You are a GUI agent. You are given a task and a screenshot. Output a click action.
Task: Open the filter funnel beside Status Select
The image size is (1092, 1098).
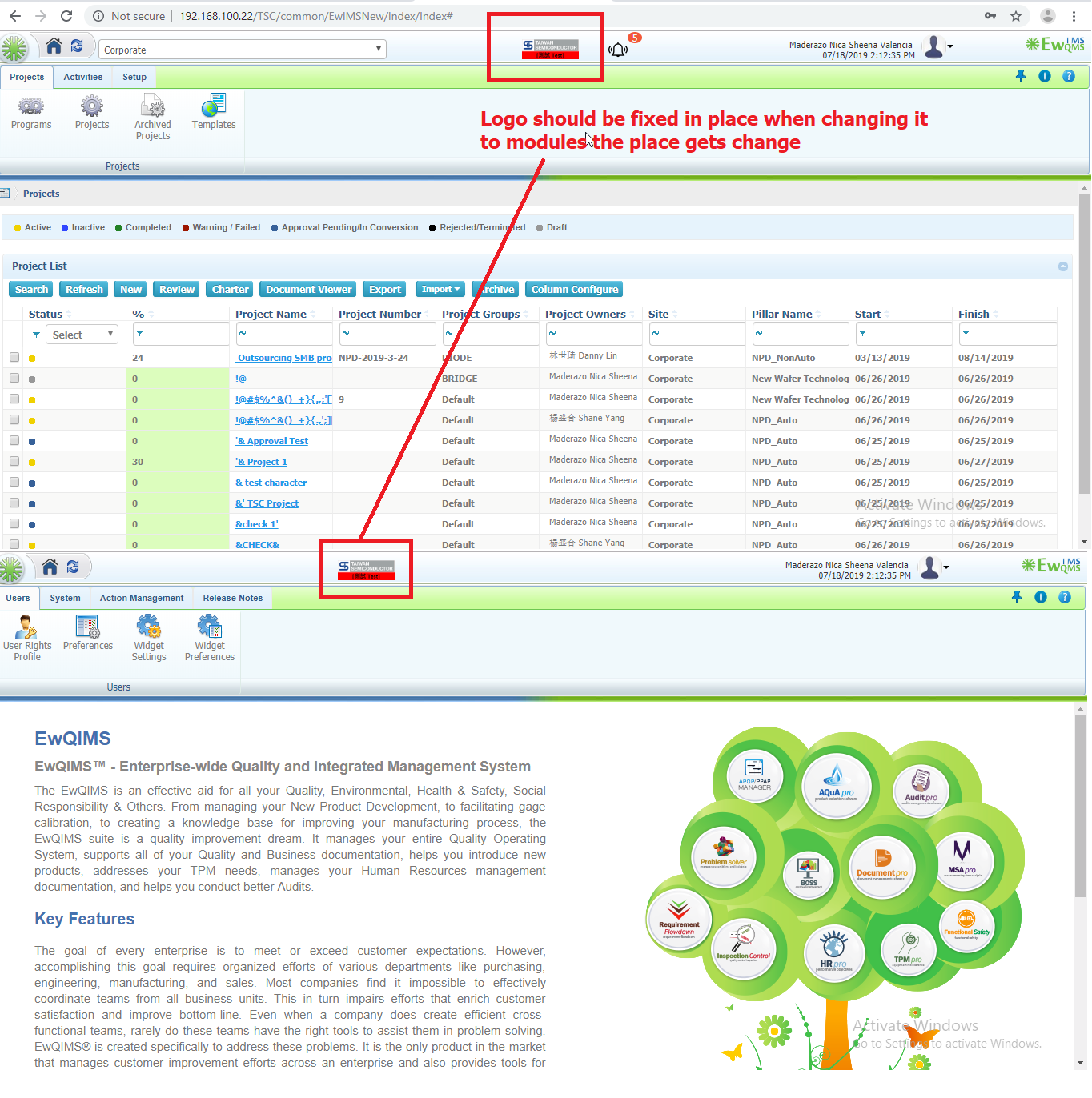click(x=36, y=335)
